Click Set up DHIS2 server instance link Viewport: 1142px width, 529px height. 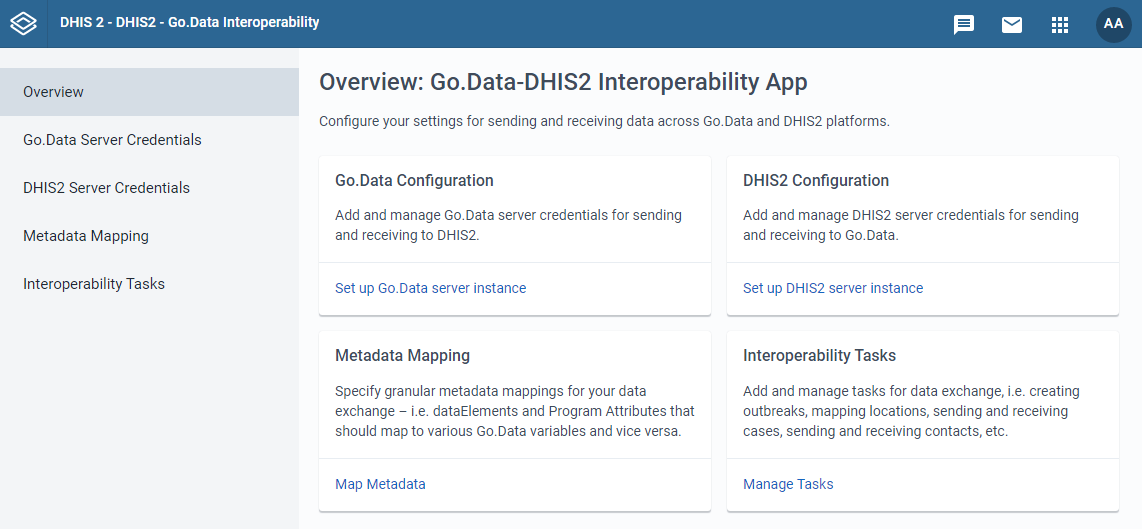tap(832, 288)
